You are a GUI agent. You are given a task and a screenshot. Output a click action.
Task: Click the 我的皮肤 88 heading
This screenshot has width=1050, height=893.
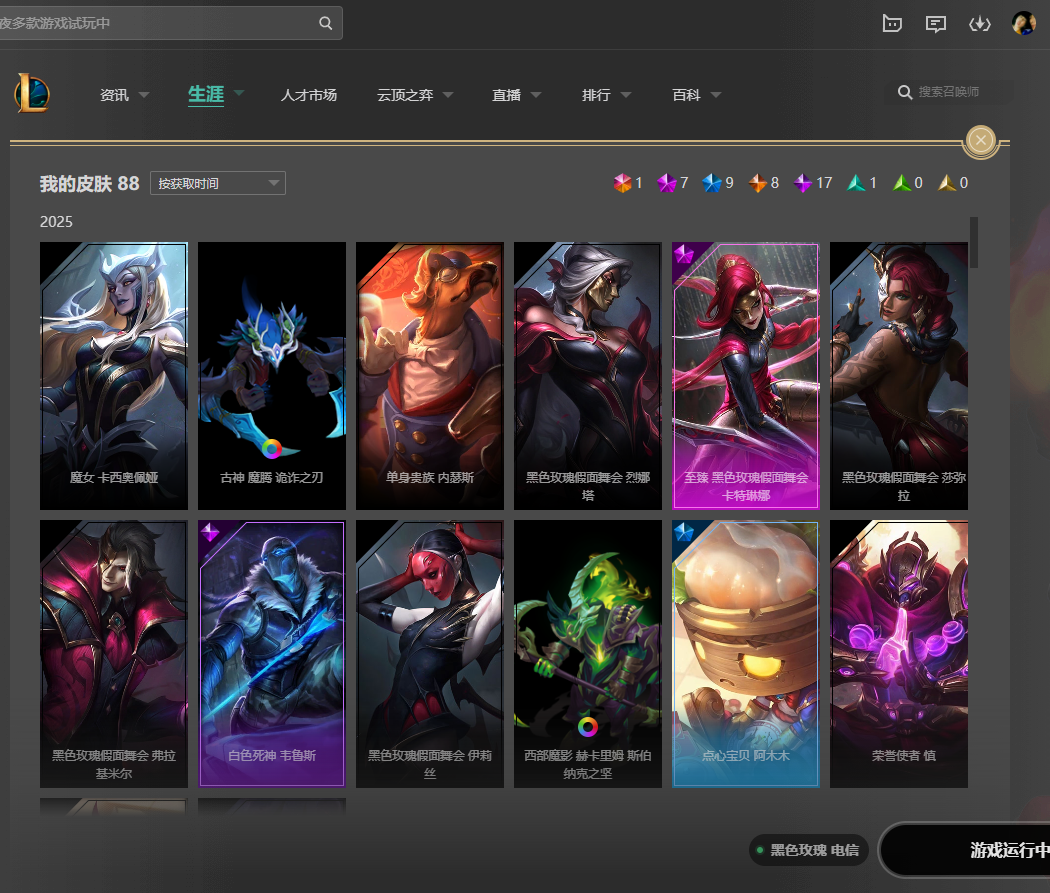click(89, 183)
